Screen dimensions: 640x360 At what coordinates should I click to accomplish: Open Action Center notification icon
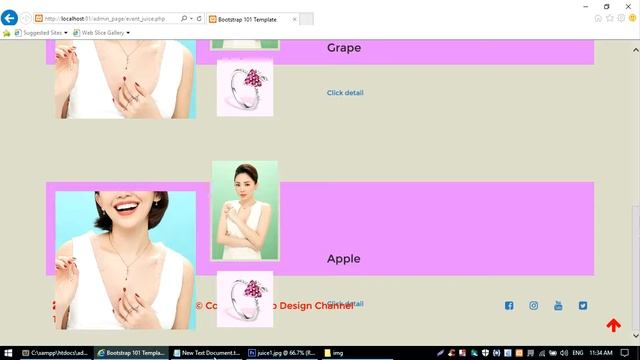625,353
